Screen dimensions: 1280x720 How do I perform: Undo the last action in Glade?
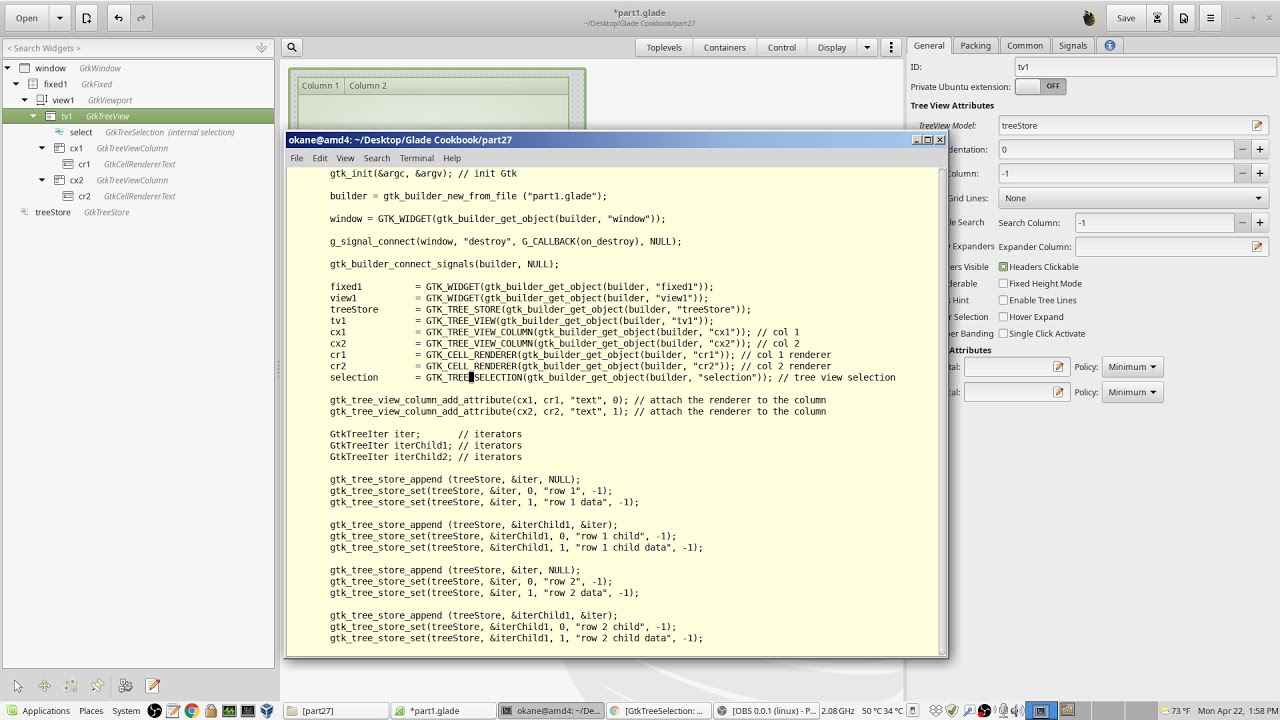(118, 18)
